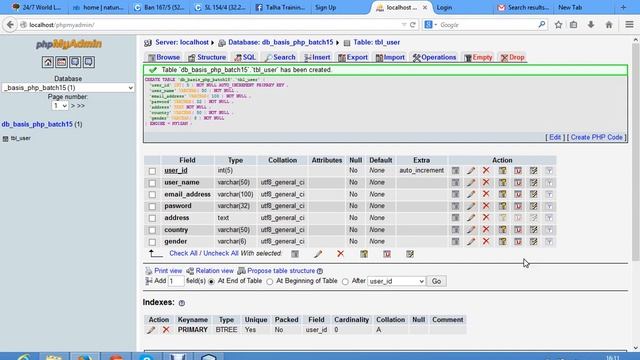Switch to the Export tab
Viewport: 640px width, 360px height.
(x=353, y=58)
